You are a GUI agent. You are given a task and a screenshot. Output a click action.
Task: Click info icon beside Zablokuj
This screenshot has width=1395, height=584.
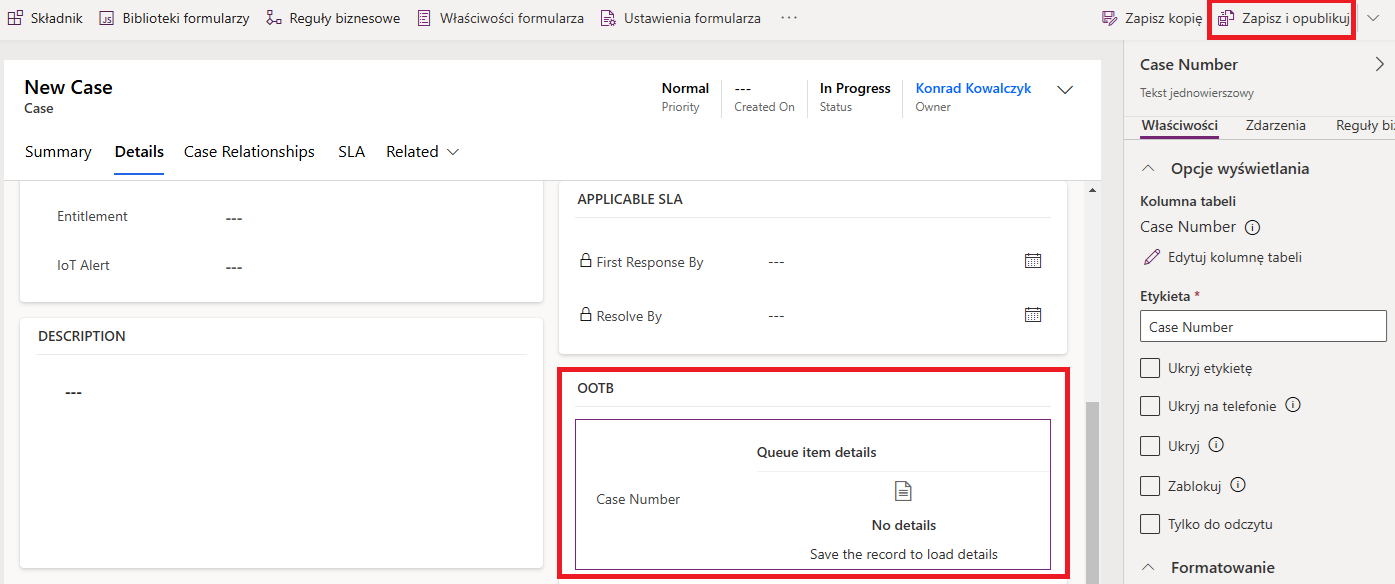[1238, 485]
